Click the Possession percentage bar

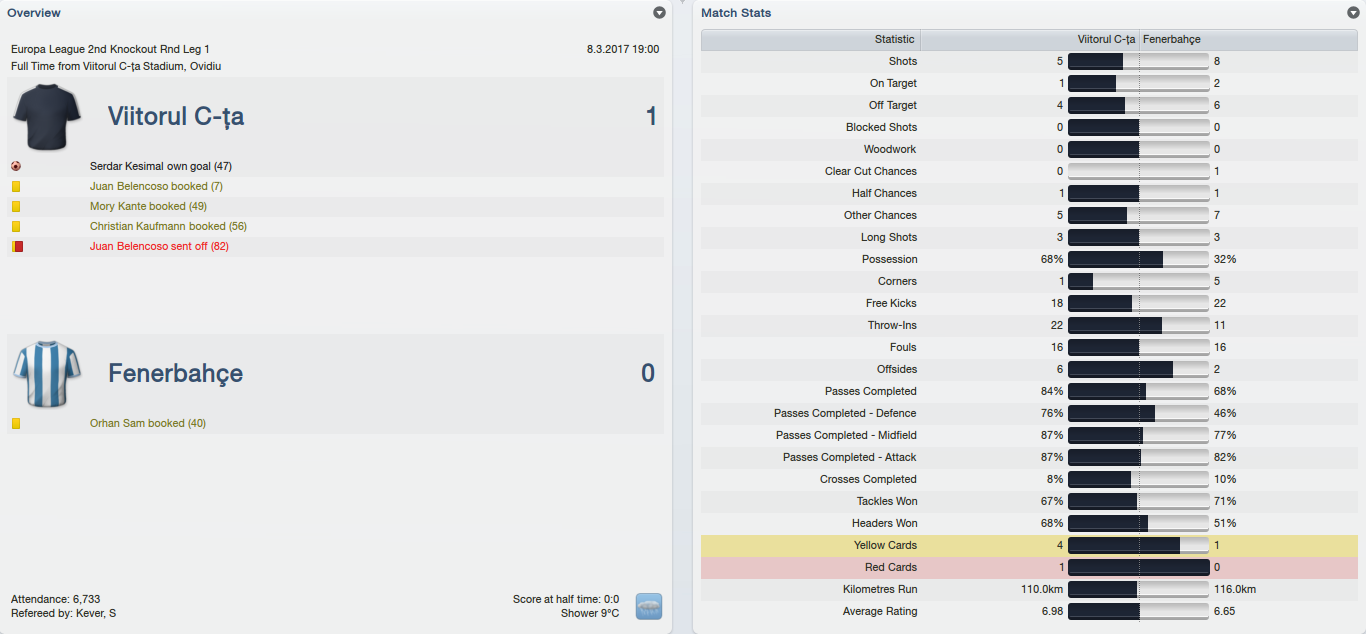pos(1139,259)
